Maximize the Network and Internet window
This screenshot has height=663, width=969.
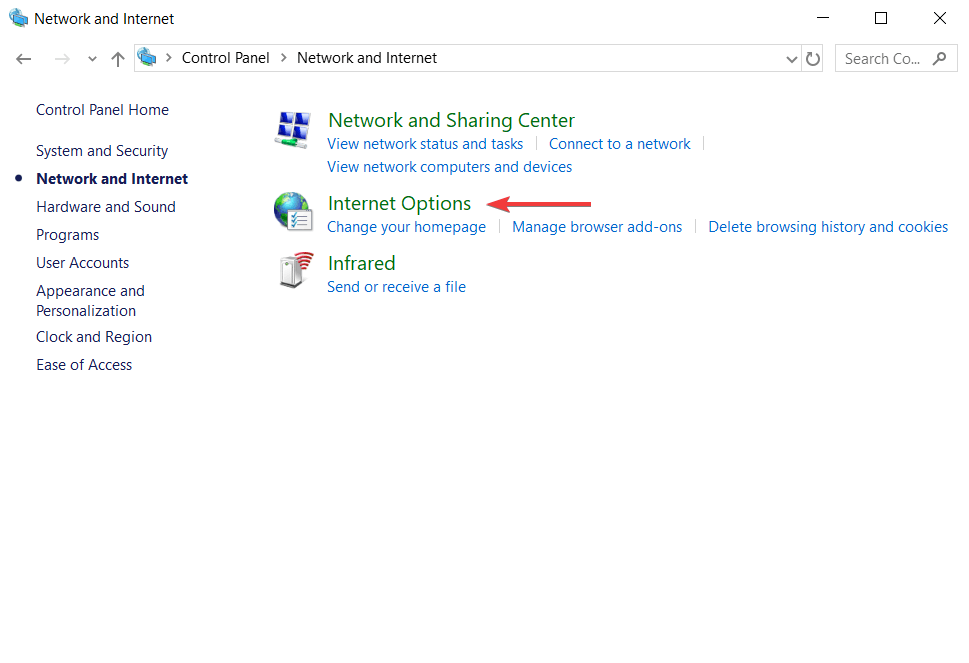point(881,18)
